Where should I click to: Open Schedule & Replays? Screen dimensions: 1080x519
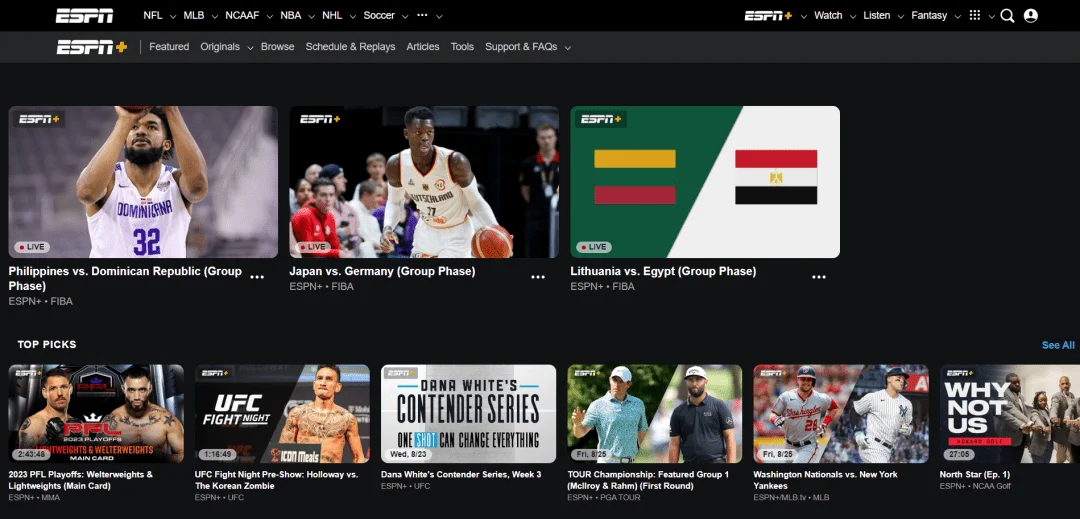point(351,47)
